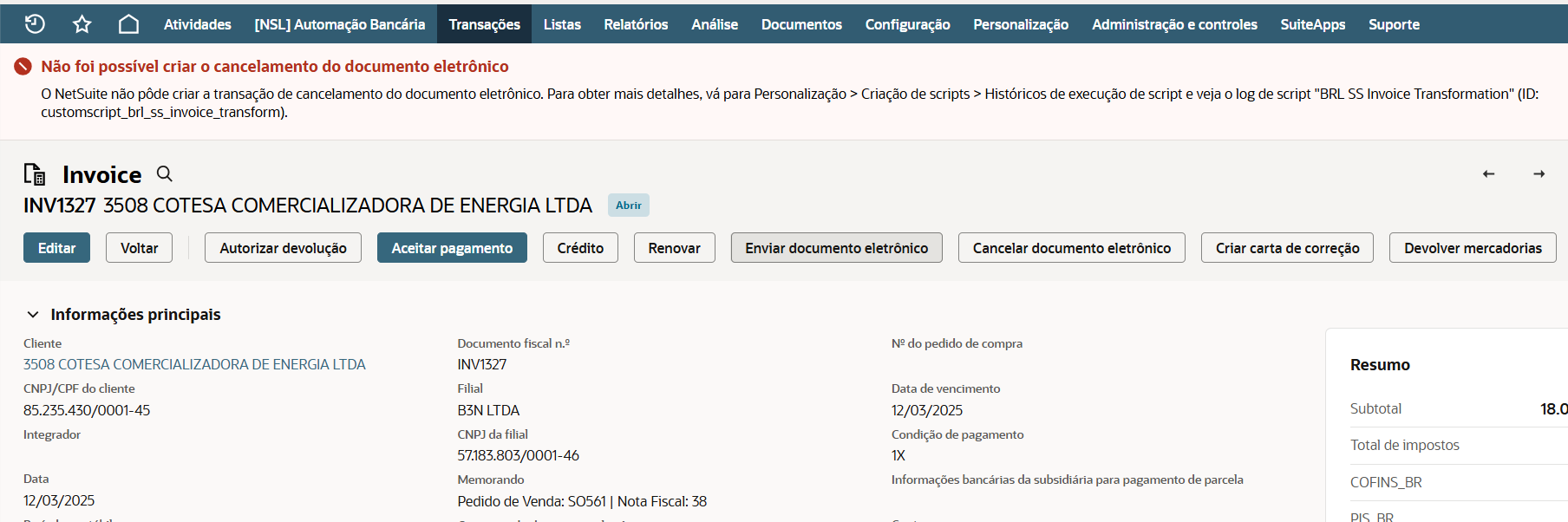
Task: Go to previous record with left arrow
Action: pyautogui.click(x=1488, y=174)
